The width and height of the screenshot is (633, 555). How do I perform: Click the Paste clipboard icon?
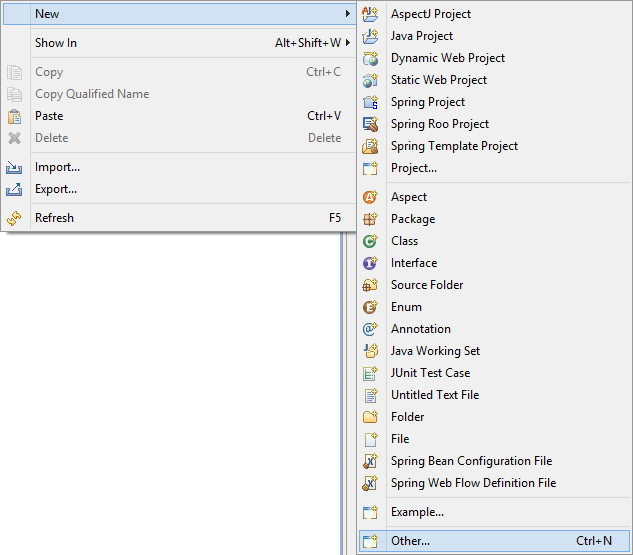14,116
